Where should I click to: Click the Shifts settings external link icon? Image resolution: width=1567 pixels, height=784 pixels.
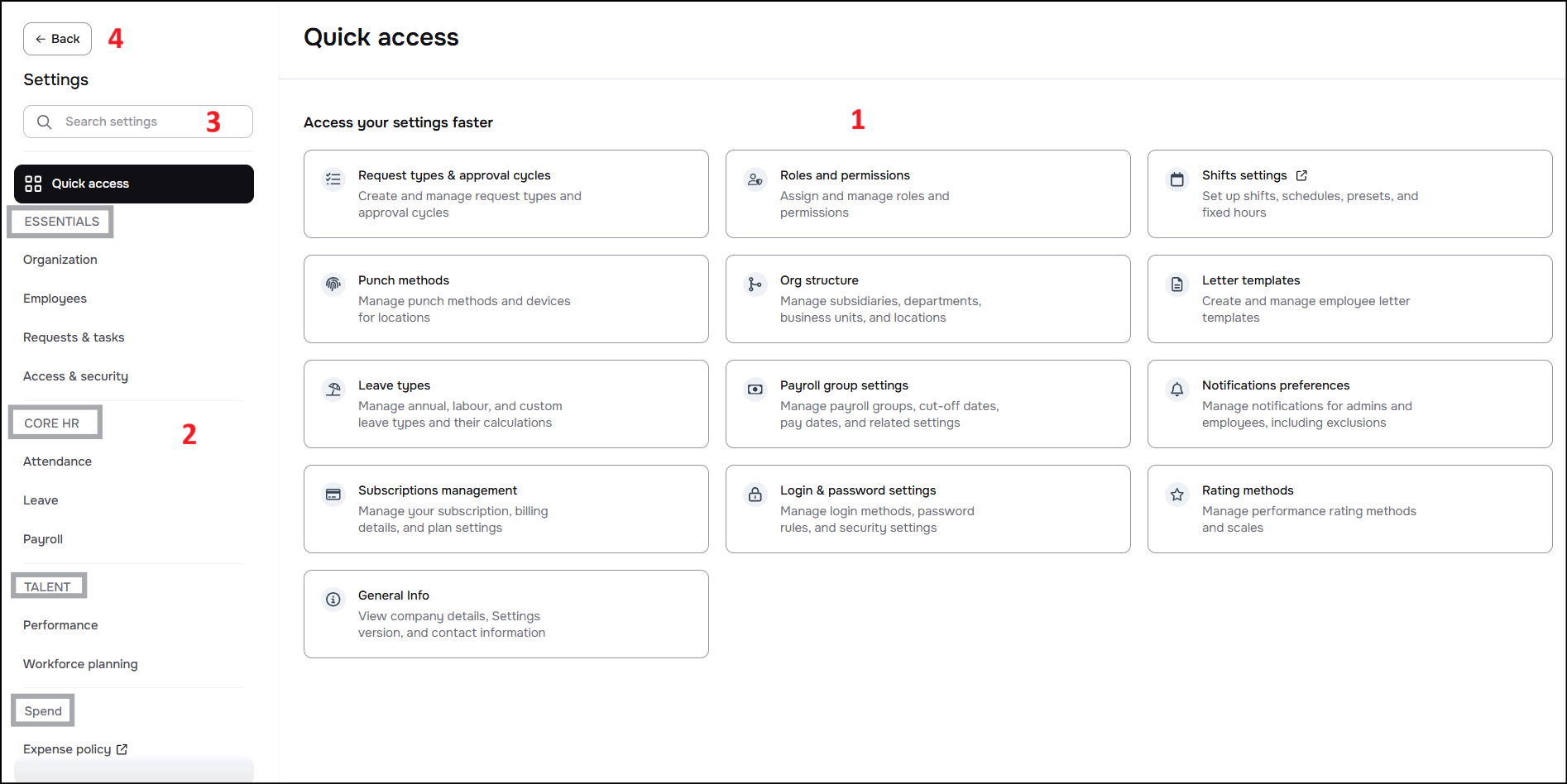pos(1301,175)
